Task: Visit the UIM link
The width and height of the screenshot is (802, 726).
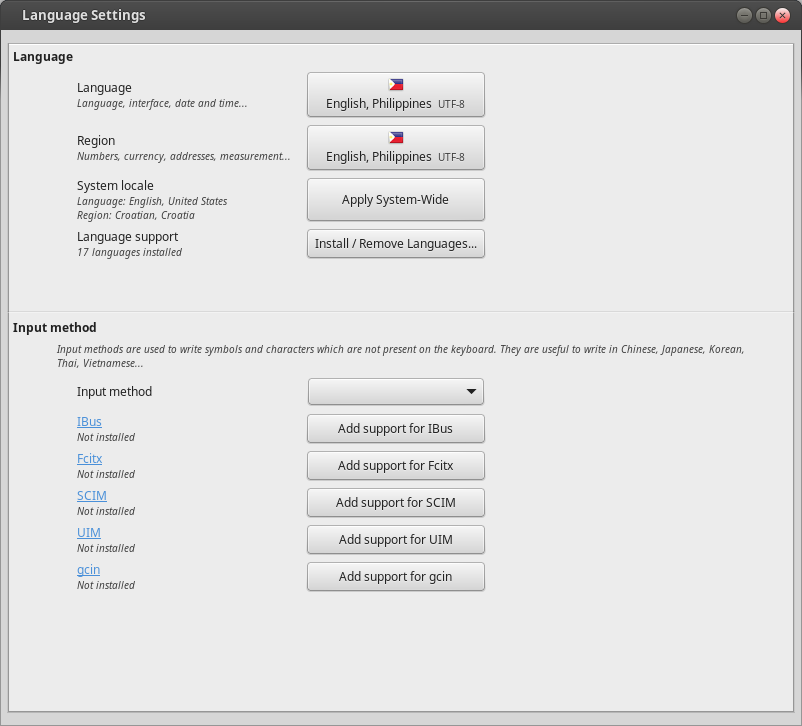Action: pyautogui.click(x=88, y=533)
